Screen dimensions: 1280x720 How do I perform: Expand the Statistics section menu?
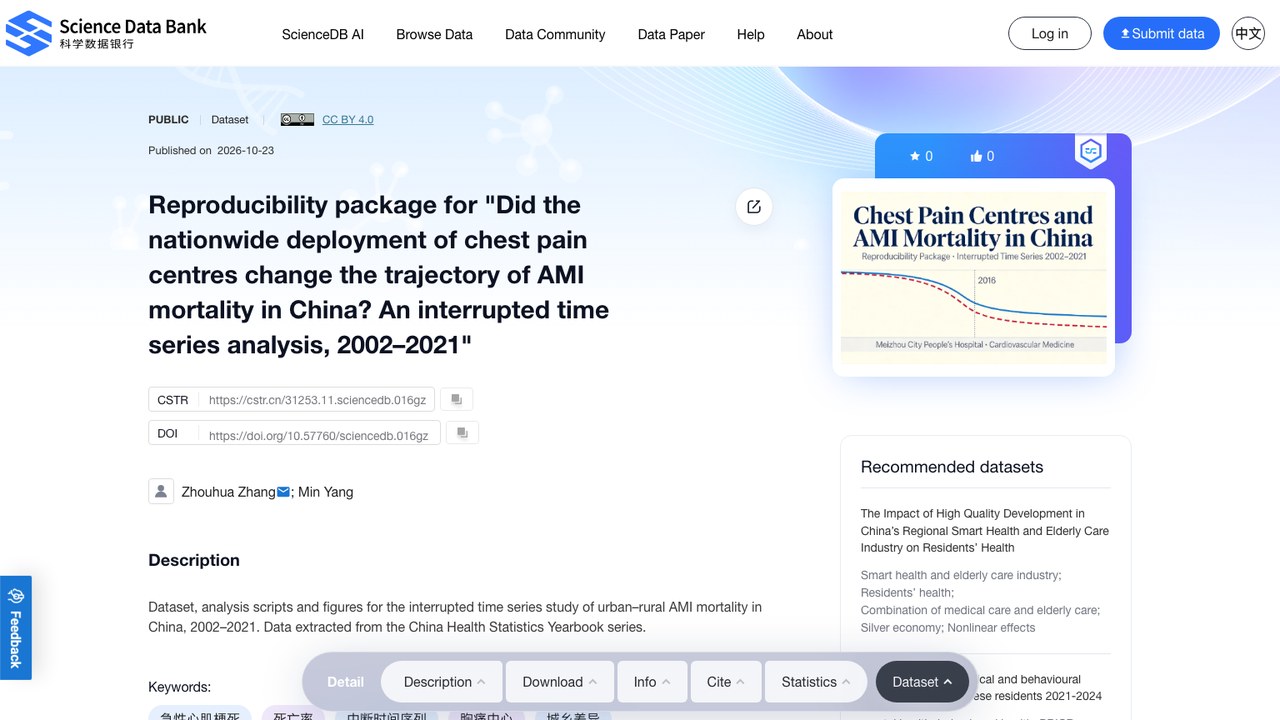pyautogui.click(x=816, y=682)
